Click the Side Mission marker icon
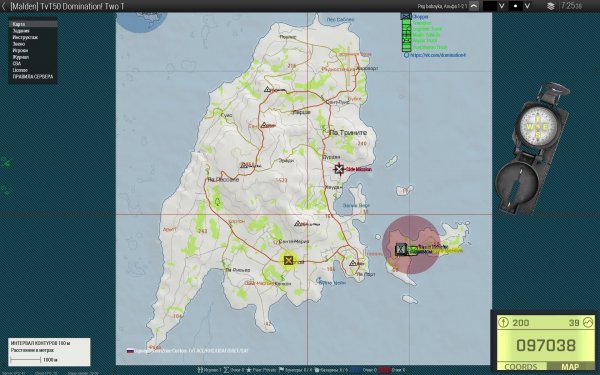600x375 pixels. click(339, 169)
